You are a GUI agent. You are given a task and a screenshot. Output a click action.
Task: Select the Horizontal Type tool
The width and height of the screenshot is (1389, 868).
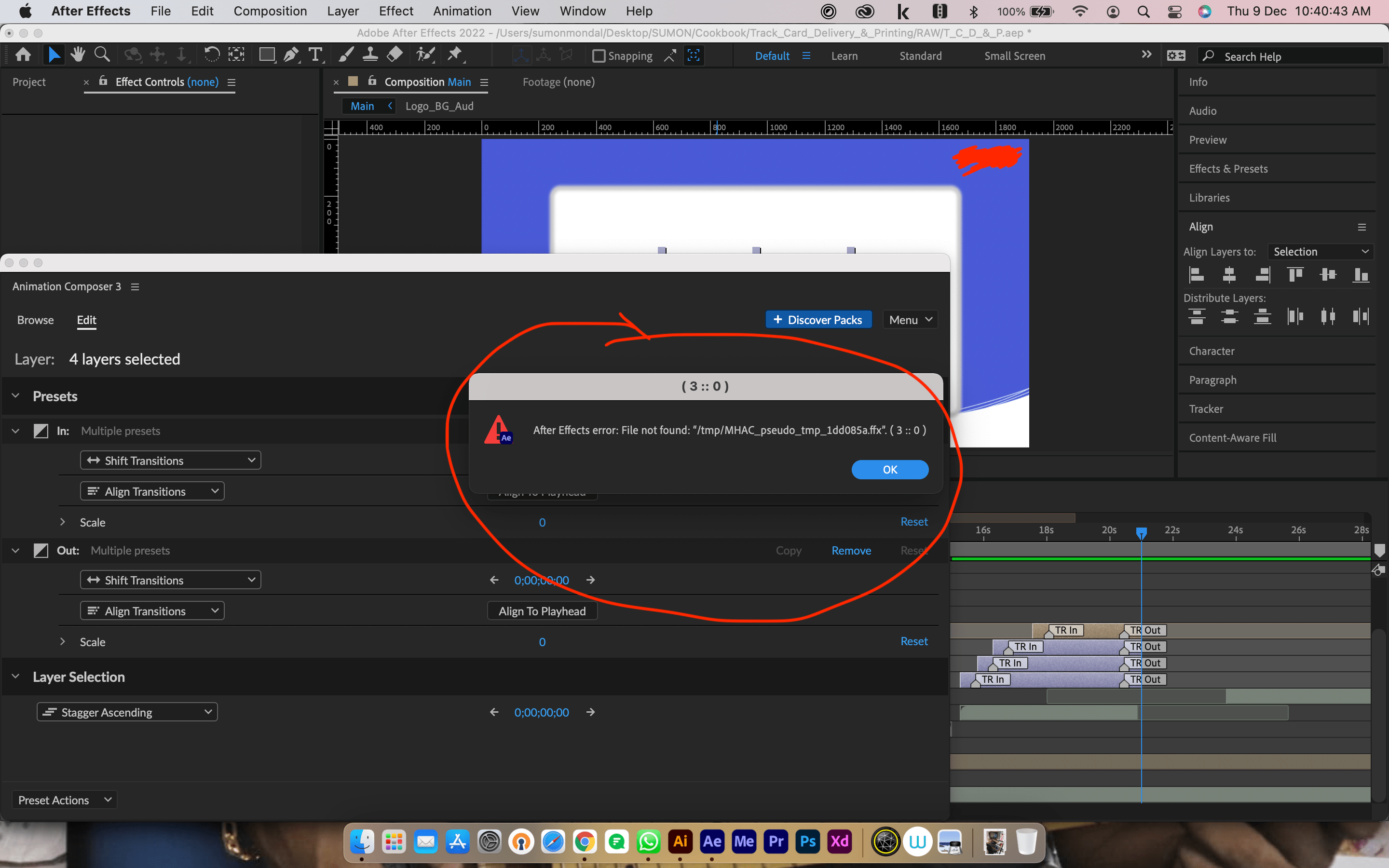(316, 54)
